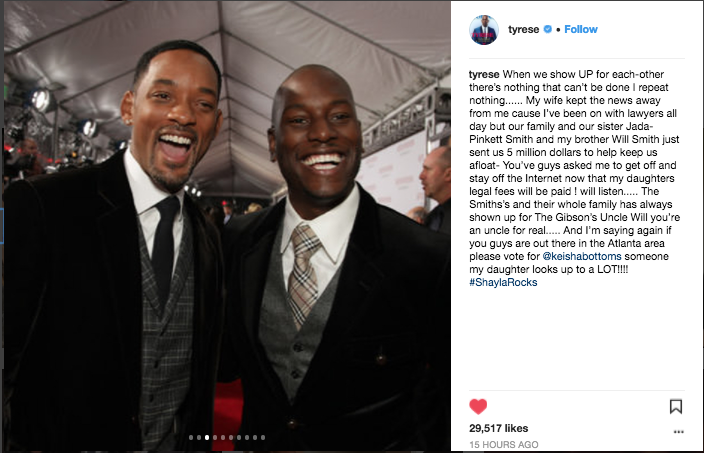Like the post with the red heart icon
This screenshot has height=453, width=704.
click(x=478, y=406)
